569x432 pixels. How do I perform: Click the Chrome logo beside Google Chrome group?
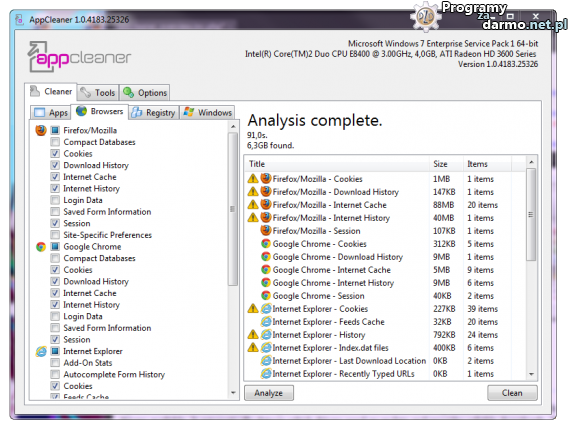point(41,247)
